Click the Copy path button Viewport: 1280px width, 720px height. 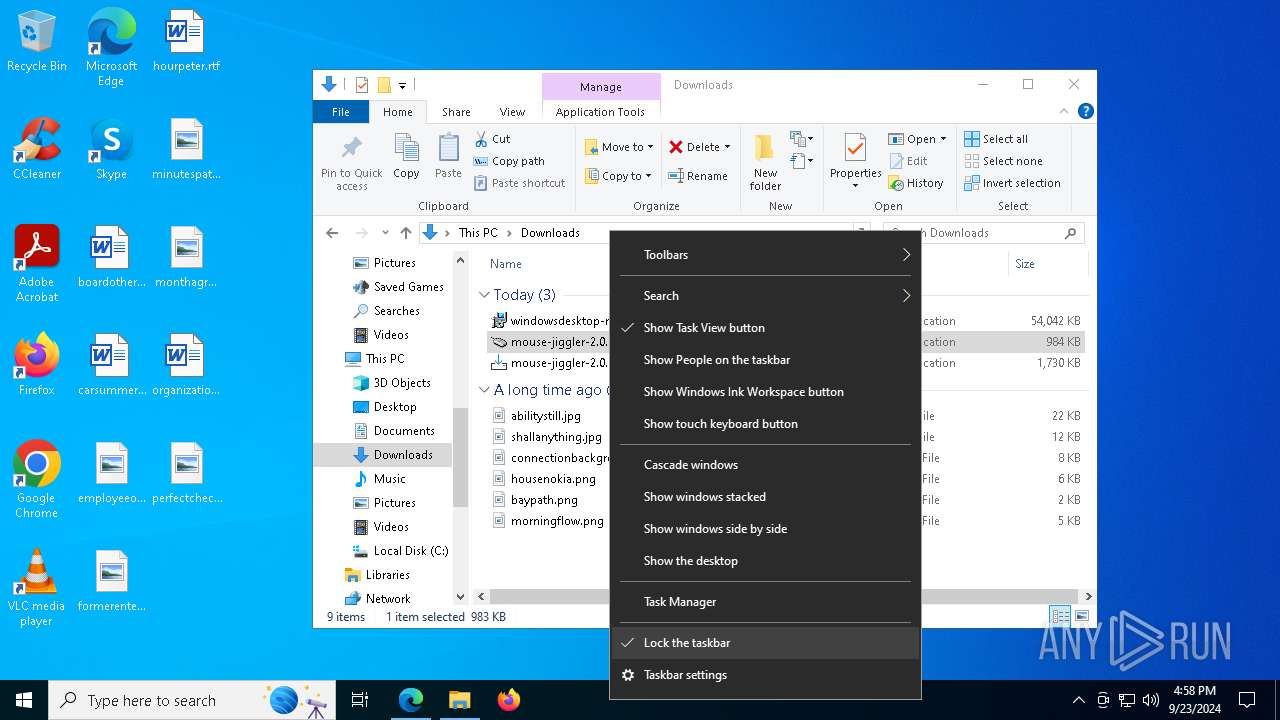(509, 161)
